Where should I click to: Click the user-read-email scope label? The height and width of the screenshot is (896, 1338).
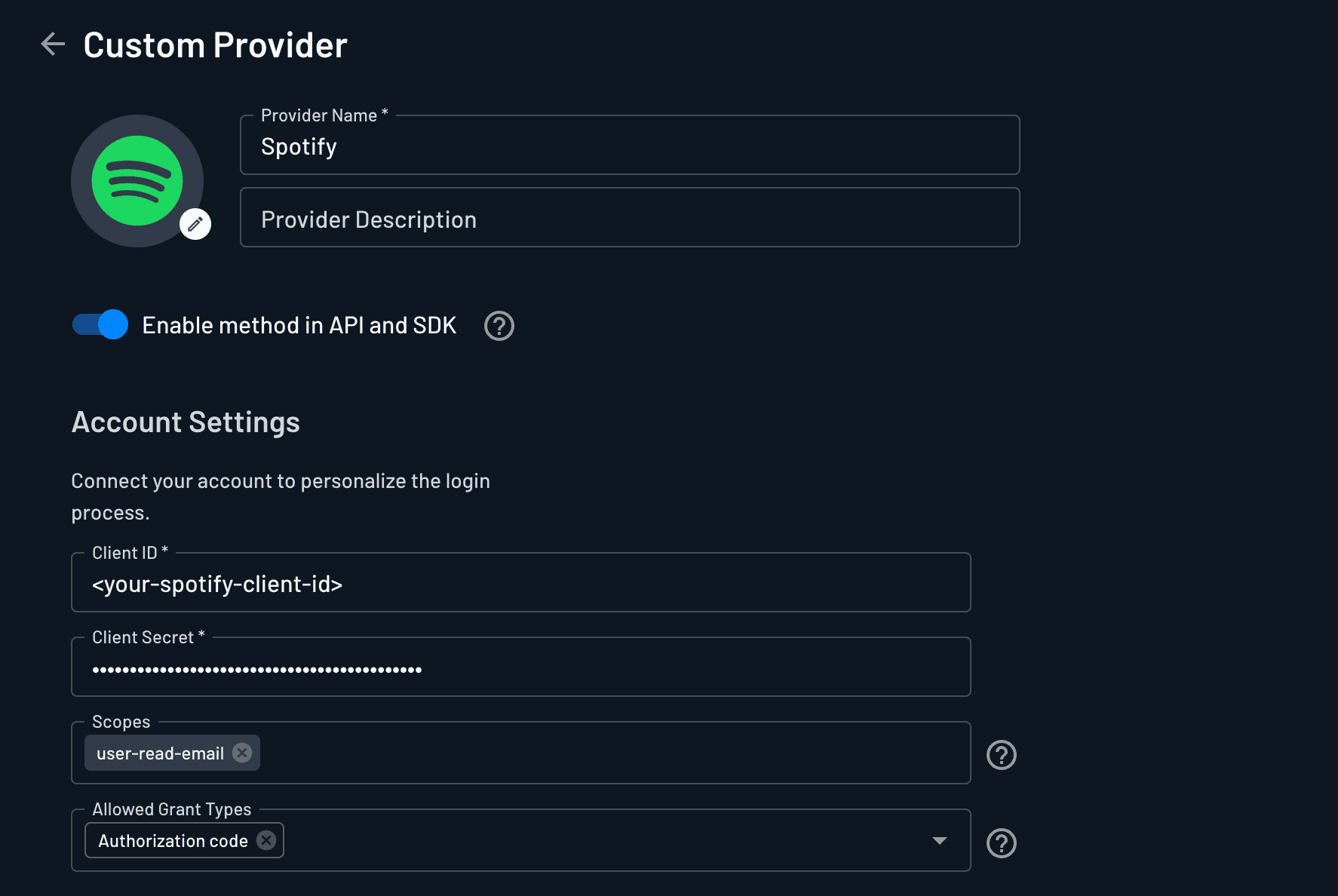pyautogui.click(x=160, y=752)
